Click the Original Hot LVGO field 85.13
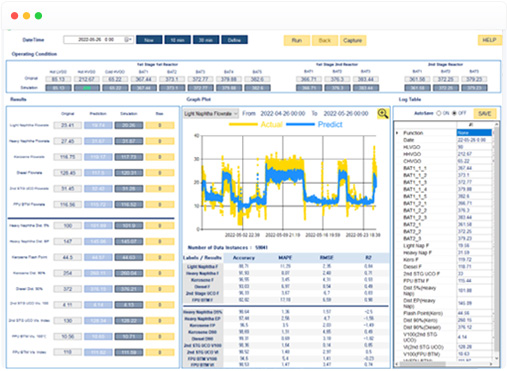The image size is (507, 371). (58, 79)
